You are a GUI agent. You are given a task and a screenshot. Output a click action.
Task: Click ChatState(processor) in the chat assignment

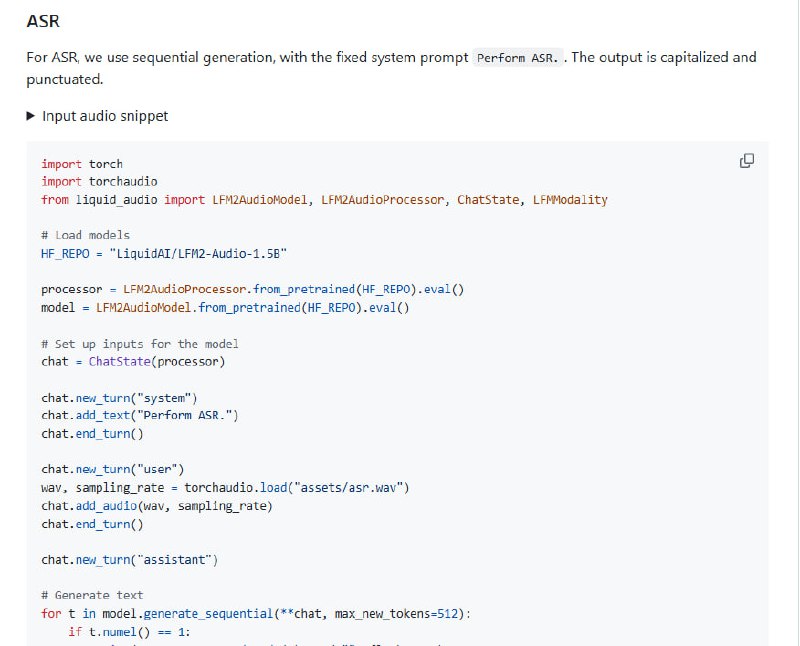pyautogui.click(x=157, y=361)
